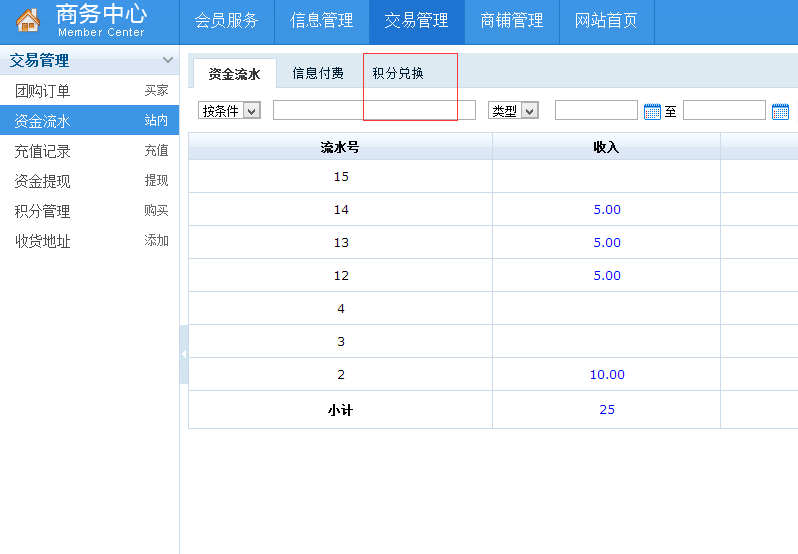Open 信息管理 in the top navigation

[x=321, y=21]
